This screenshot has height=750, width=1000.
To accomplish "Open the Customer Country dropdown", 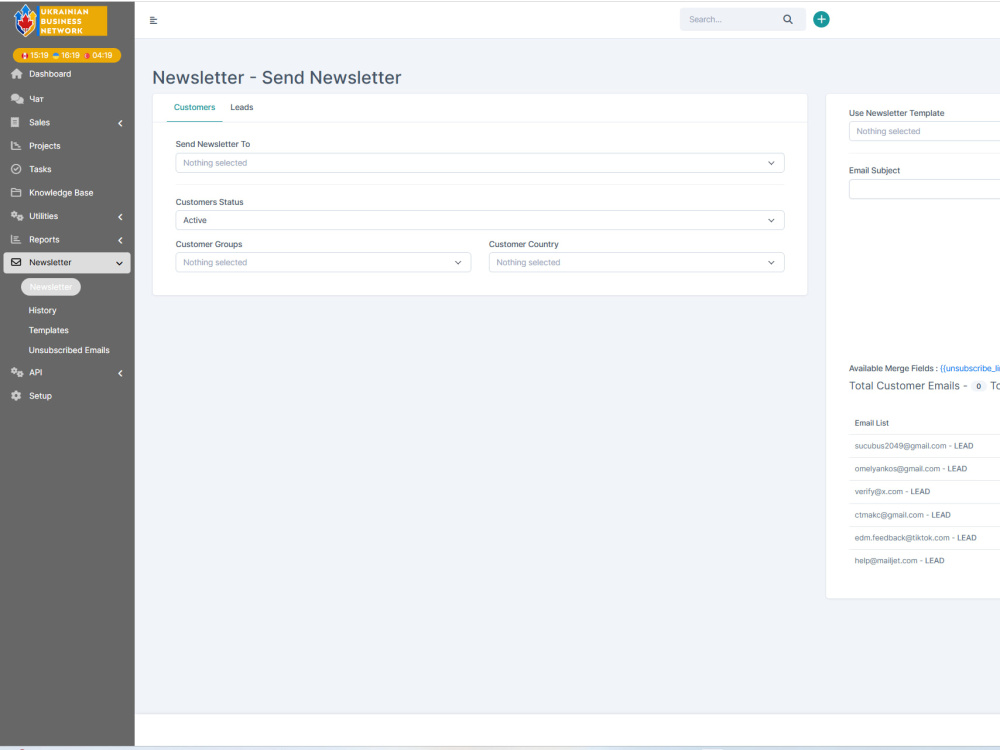I will pos(636,263).
